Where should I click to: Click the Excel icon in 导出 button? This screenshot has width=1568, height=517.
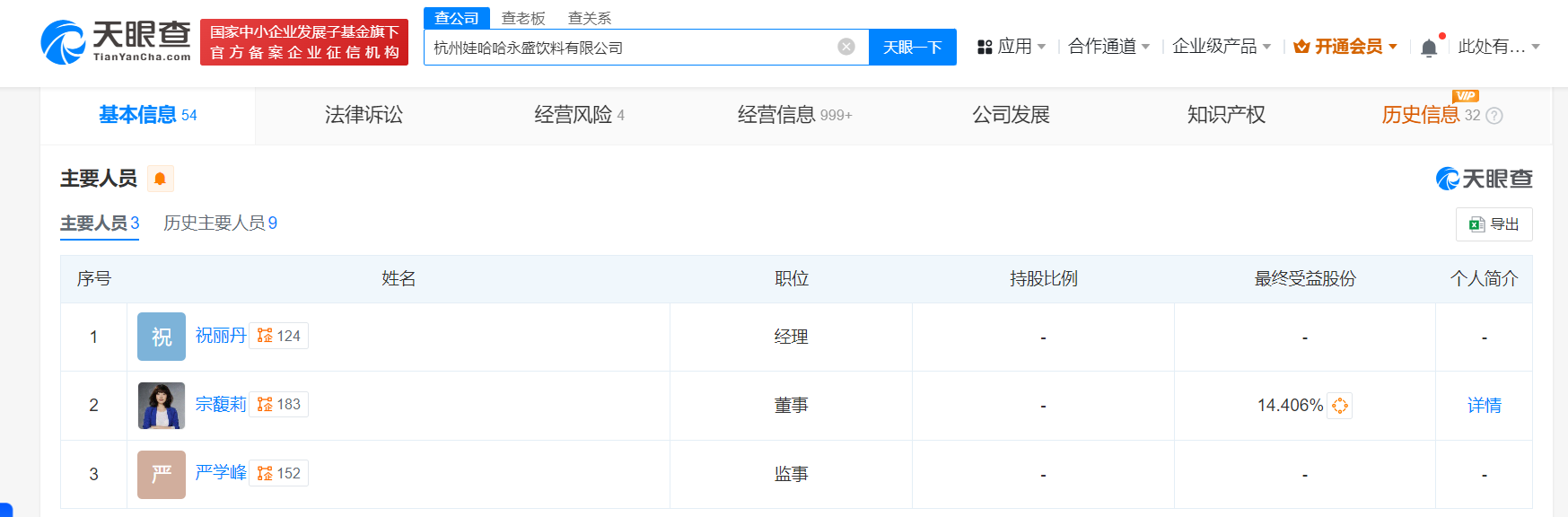1476,224
